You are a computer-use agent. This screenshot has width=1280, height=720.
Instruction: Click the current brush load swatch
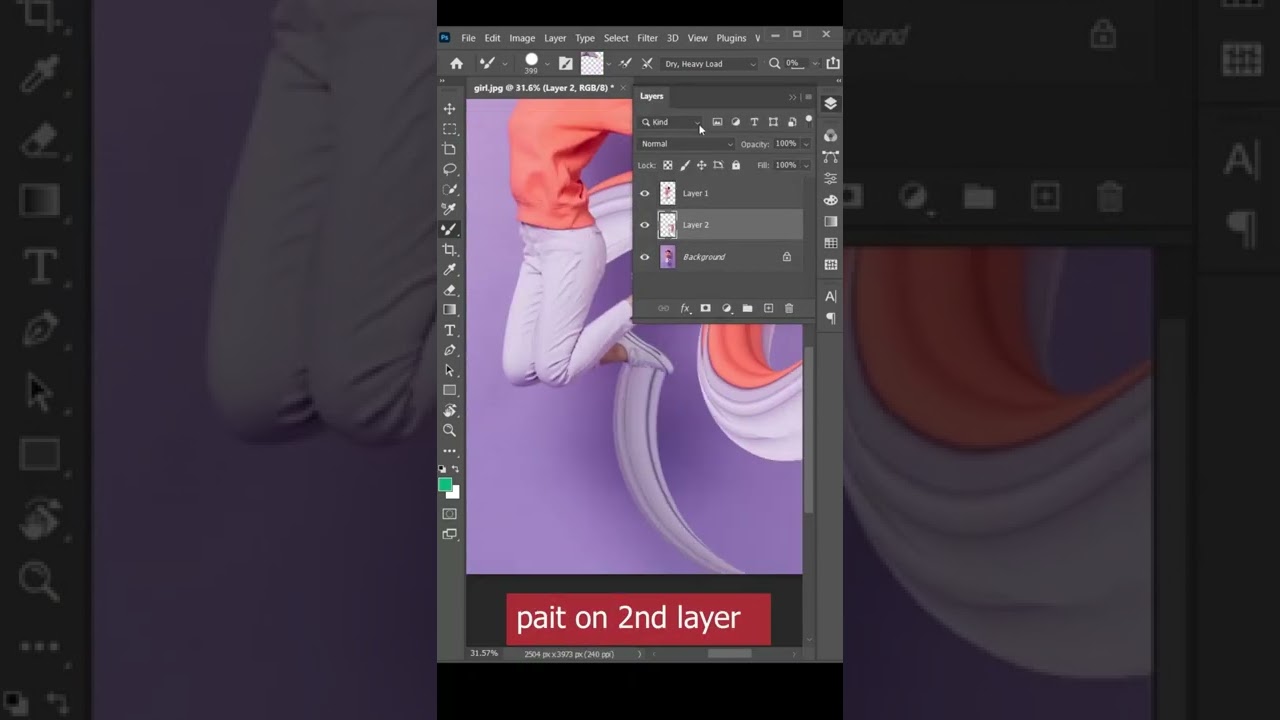click(x=592, y=64)
